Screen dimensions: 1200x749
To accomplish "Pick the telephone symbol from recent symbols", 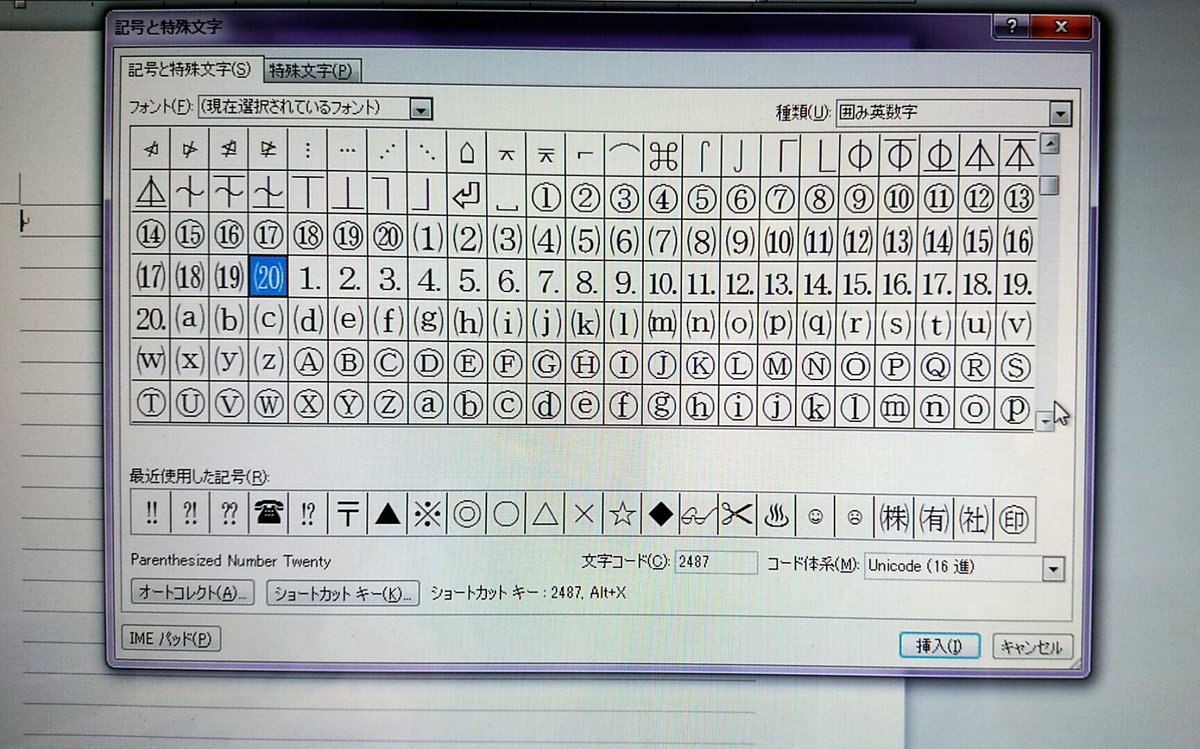I will (x=268, y=514).
